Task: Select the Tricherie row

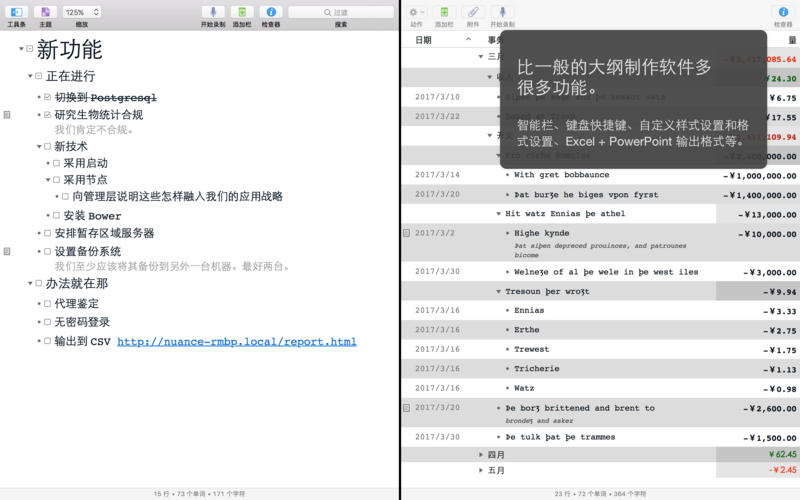Action: coord(537,368)
